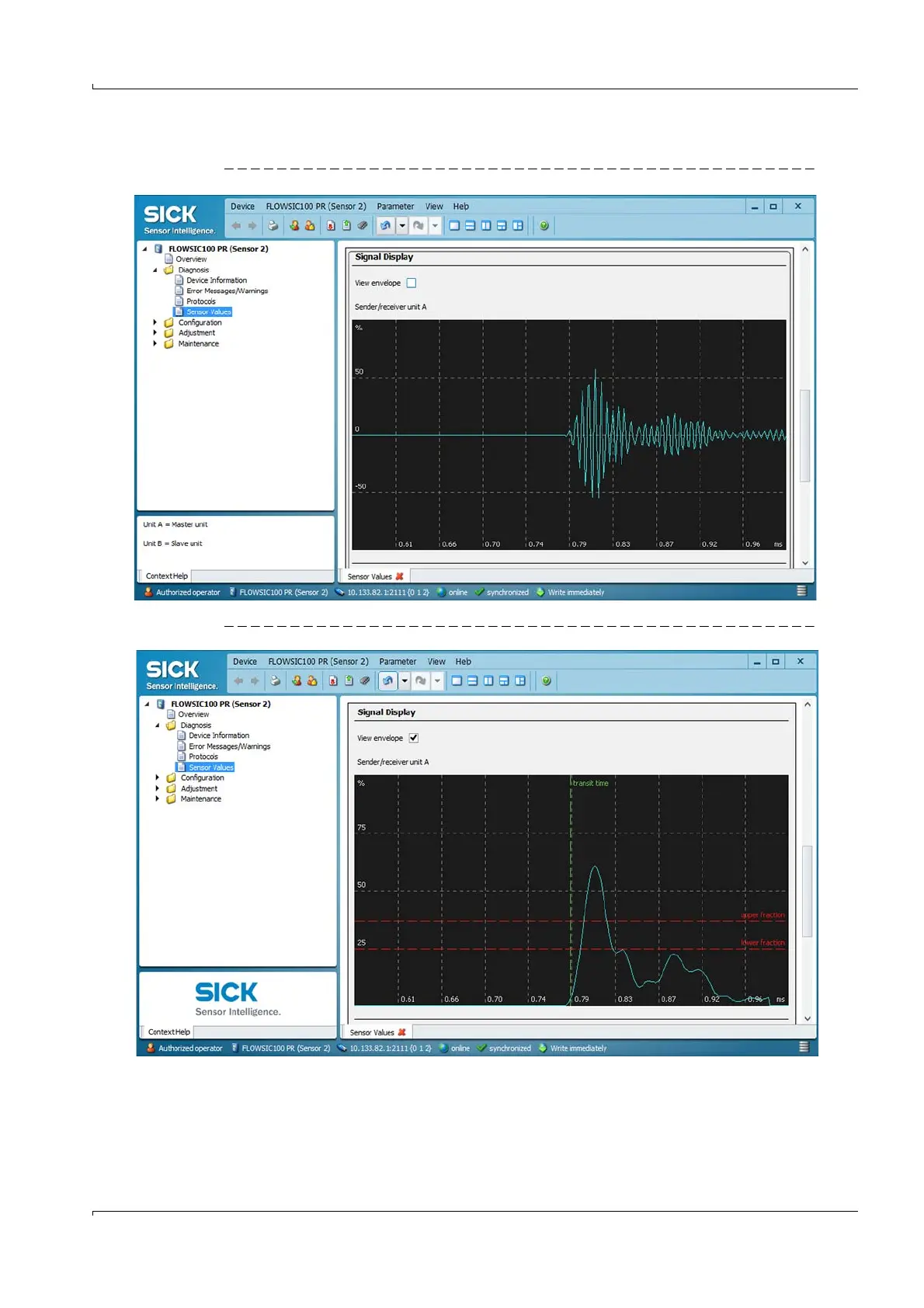Click the printer icon in the lower window toolbar

pyautogui.click(x=275, y=681)
